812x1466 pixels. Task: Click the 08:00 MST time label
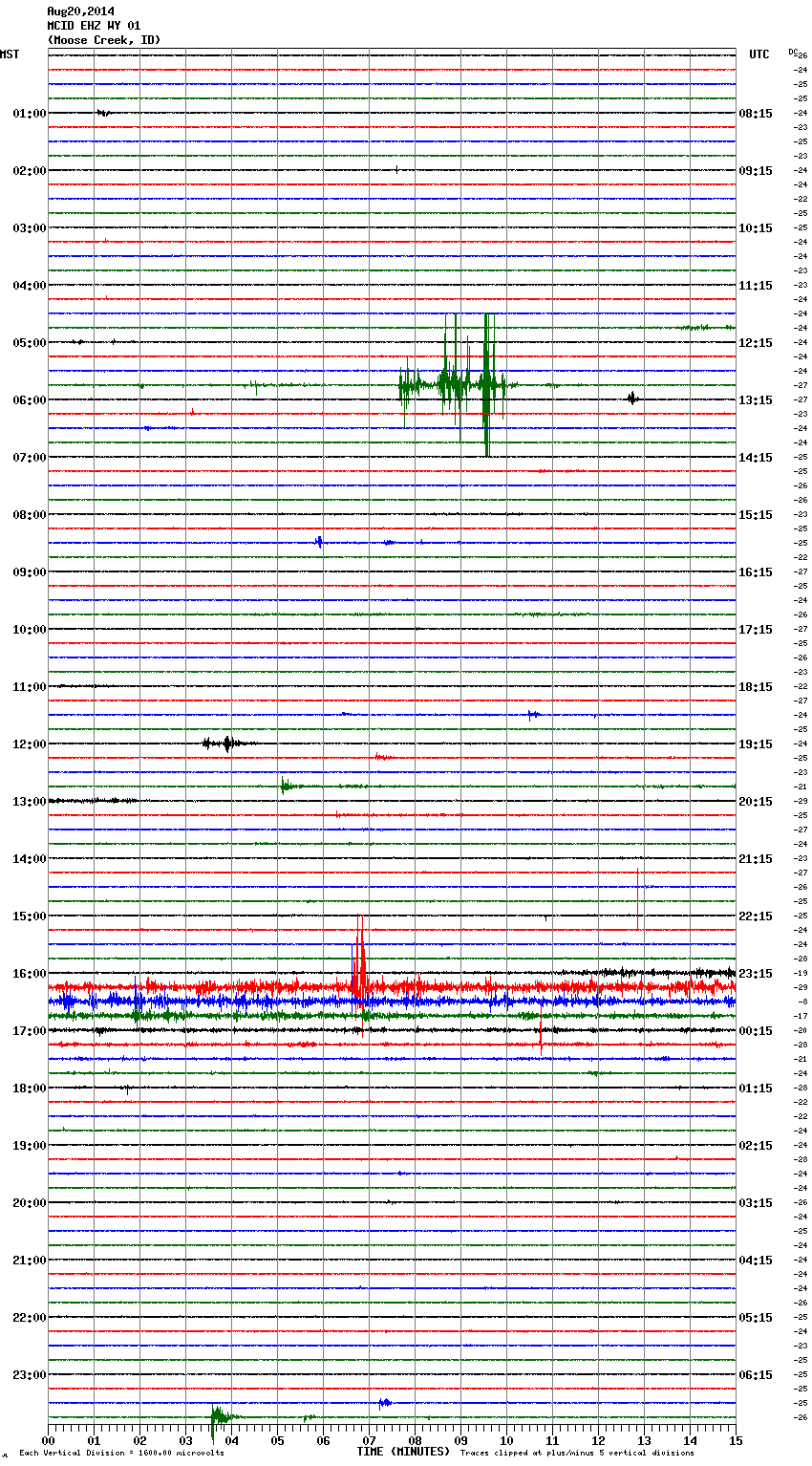[30, 515]
